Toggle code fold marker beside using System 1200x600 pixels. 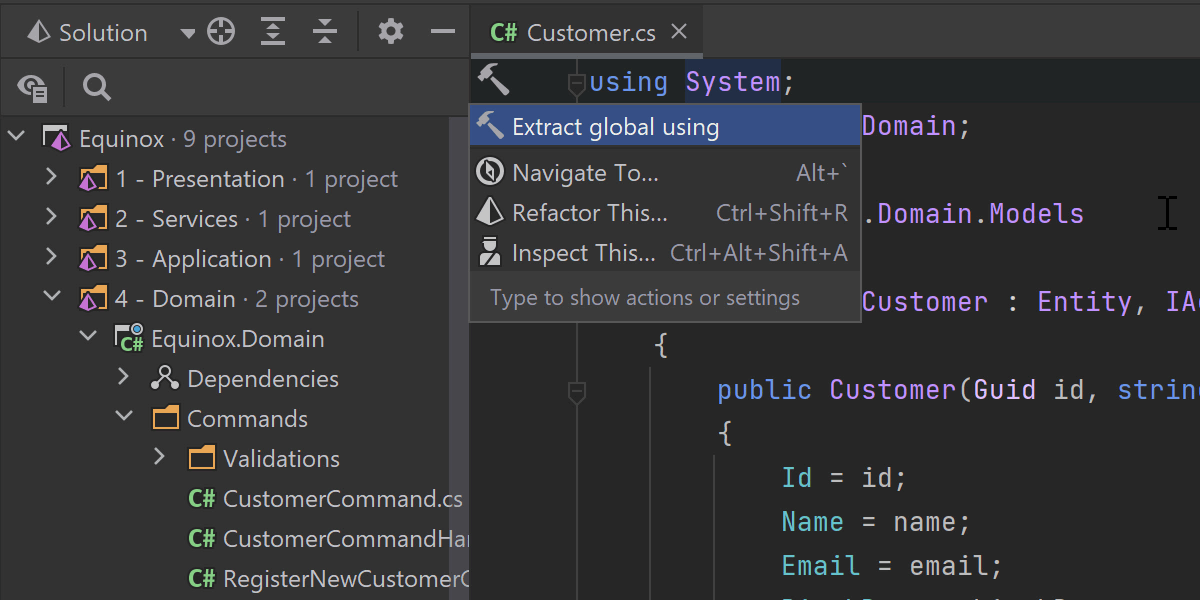[576, 83]
